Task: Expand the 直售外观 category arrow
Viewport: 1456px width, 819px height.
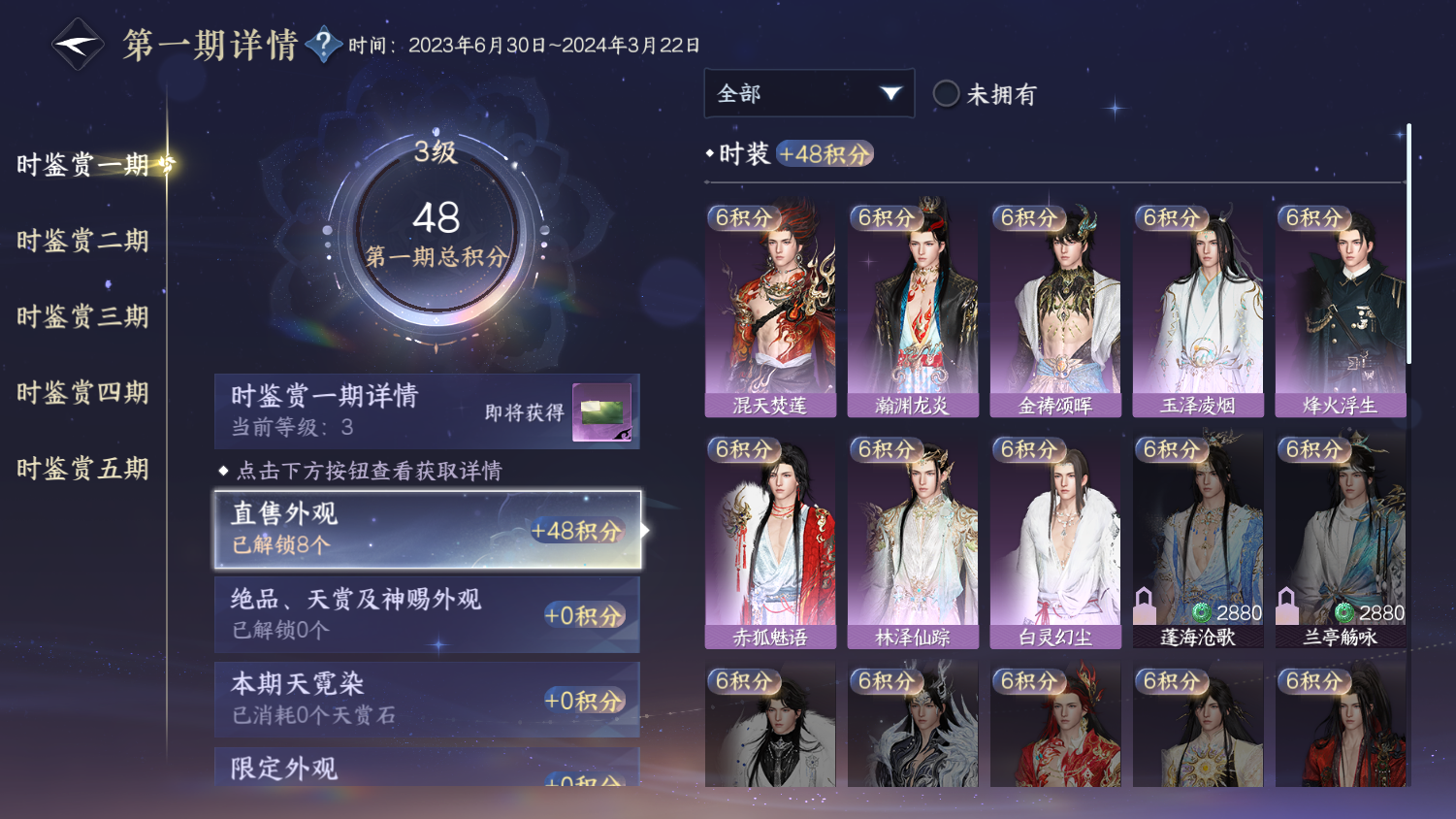Action: [x=645, y=530]
